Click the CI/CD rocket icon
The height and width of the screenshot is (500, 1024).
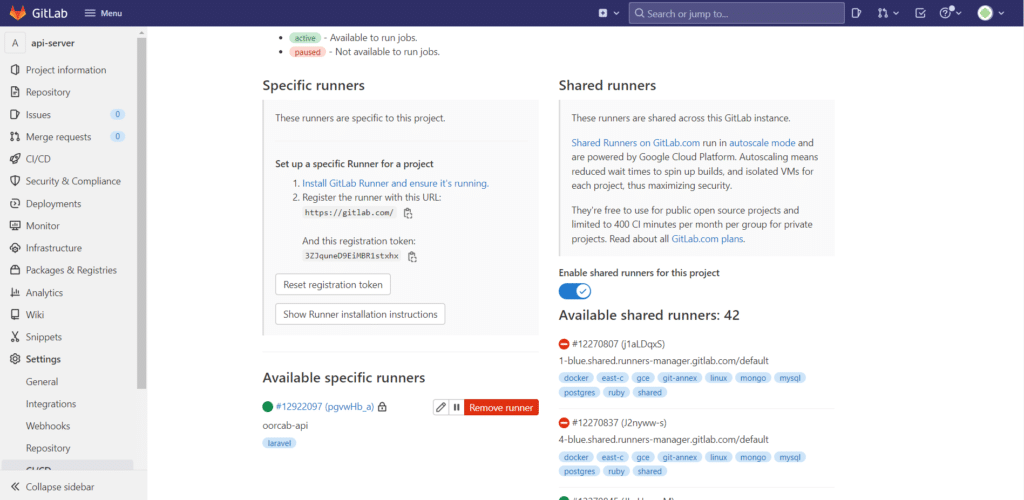coord(15,159)
